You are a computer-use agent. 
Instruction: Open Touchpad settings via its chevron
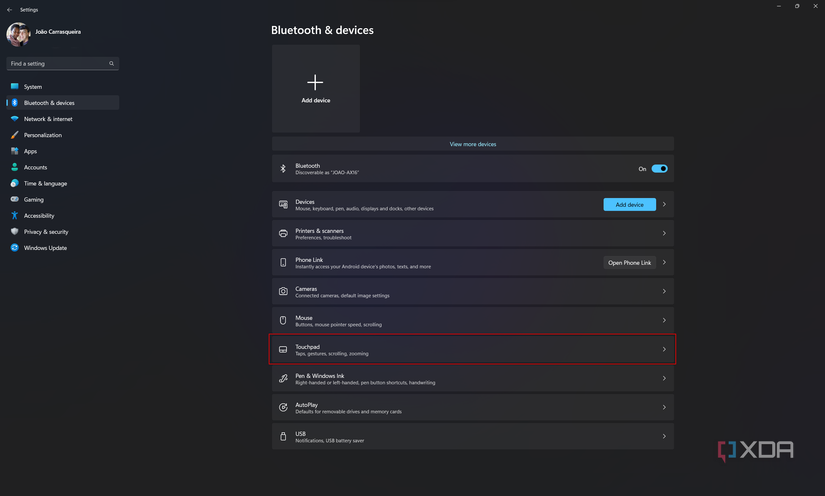pos(664,350)
